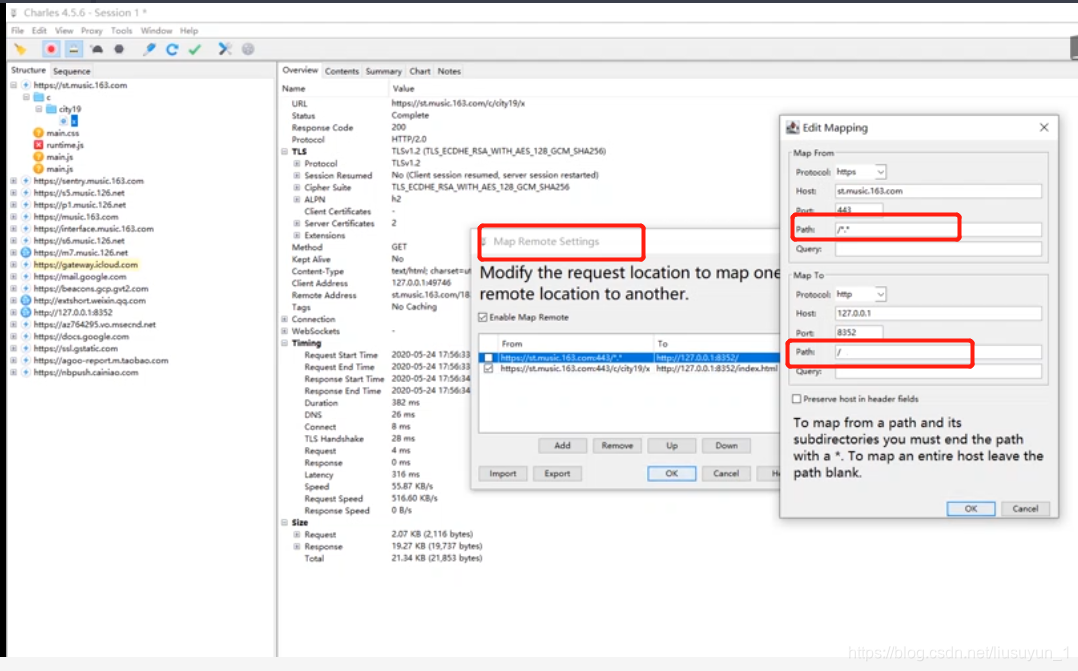Collapse the city19 folder node
1078x671 pixels.
coord(39,109)
